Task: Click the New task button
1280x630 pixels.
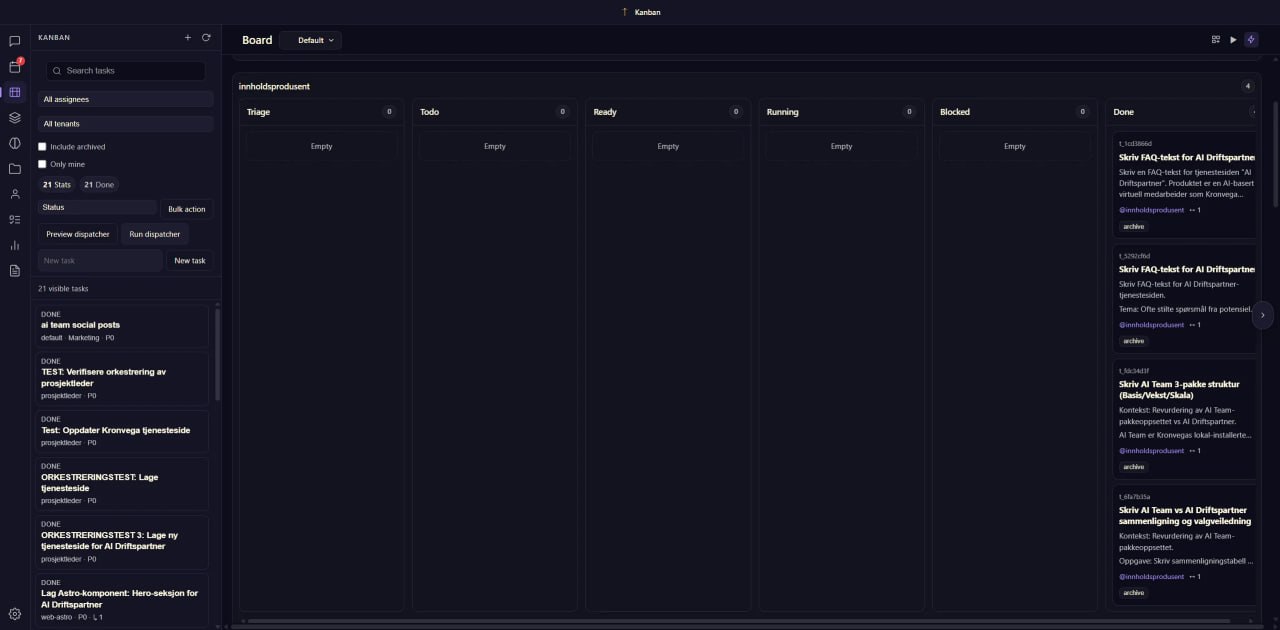Action: (190, 261)
